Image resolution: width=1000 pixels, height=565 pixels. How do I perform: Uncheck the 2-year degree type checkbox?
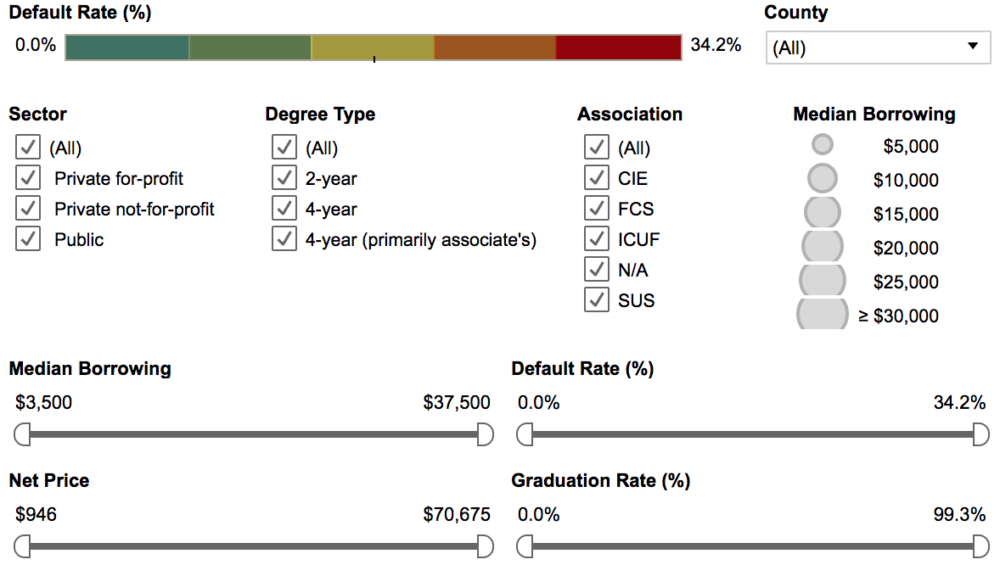[x=284, y=179]
